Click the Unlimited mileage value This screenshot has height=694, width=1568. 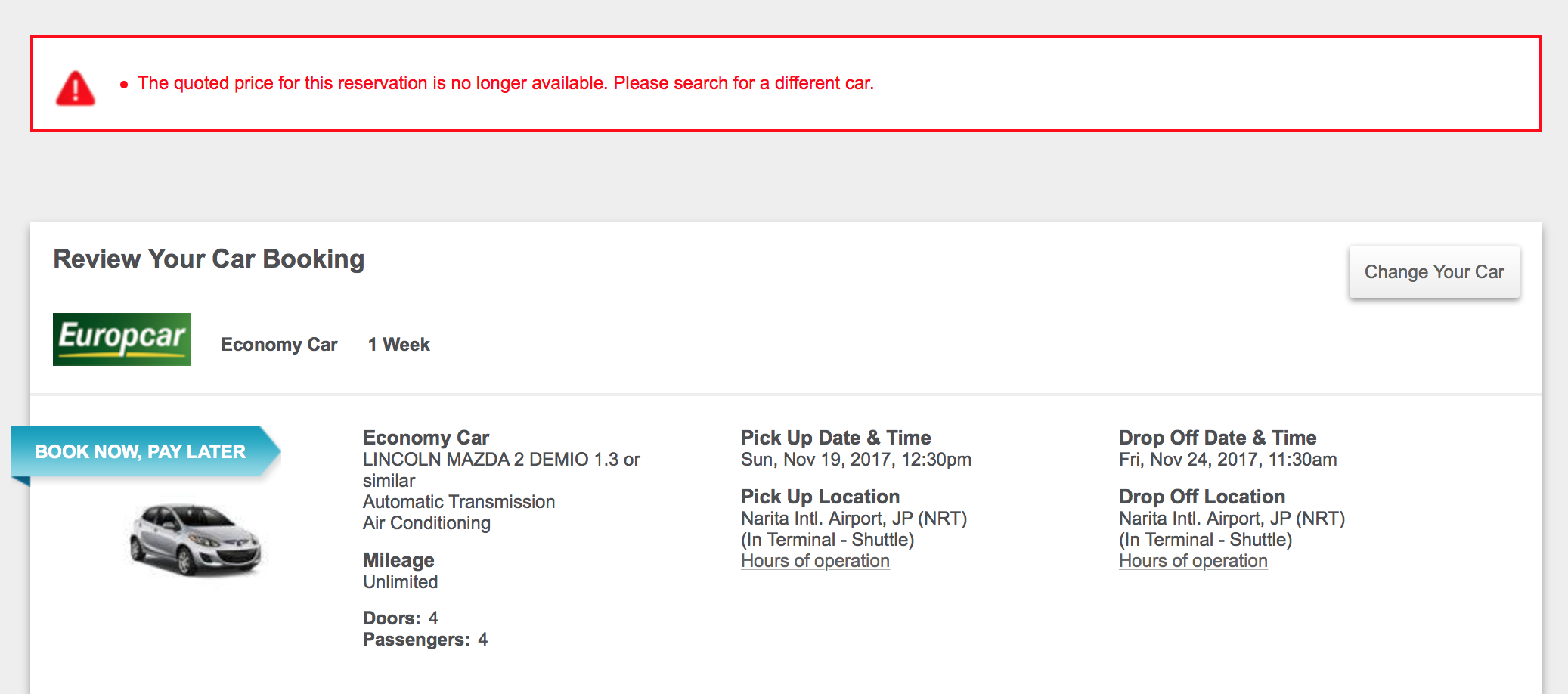400,582
